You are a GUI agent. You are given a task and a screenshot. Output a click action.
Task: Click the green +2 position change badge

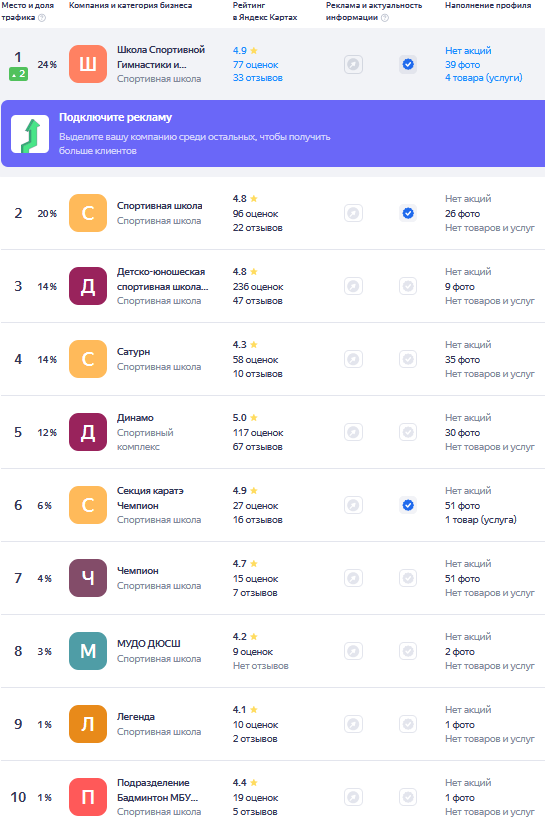pos(18,74)
